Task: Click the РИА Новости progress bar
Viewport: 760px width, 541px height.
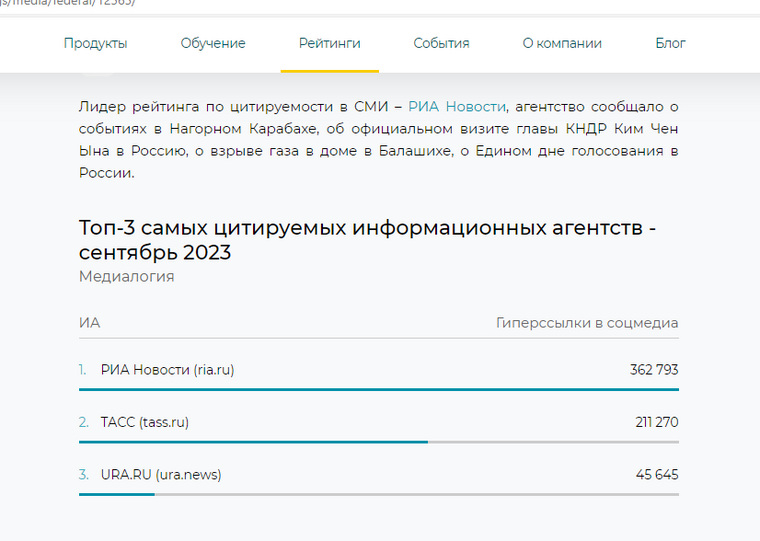Action: [379, 389]
